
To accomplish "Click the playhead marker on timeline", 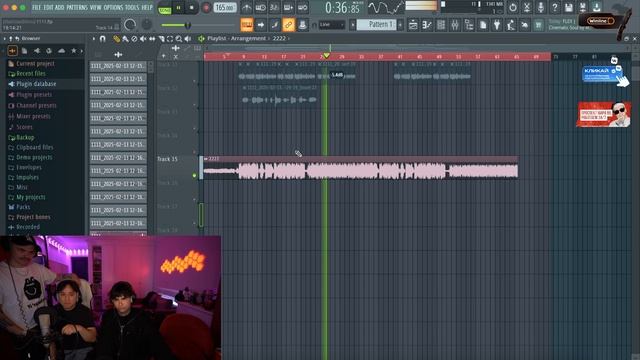I will 326,56.
